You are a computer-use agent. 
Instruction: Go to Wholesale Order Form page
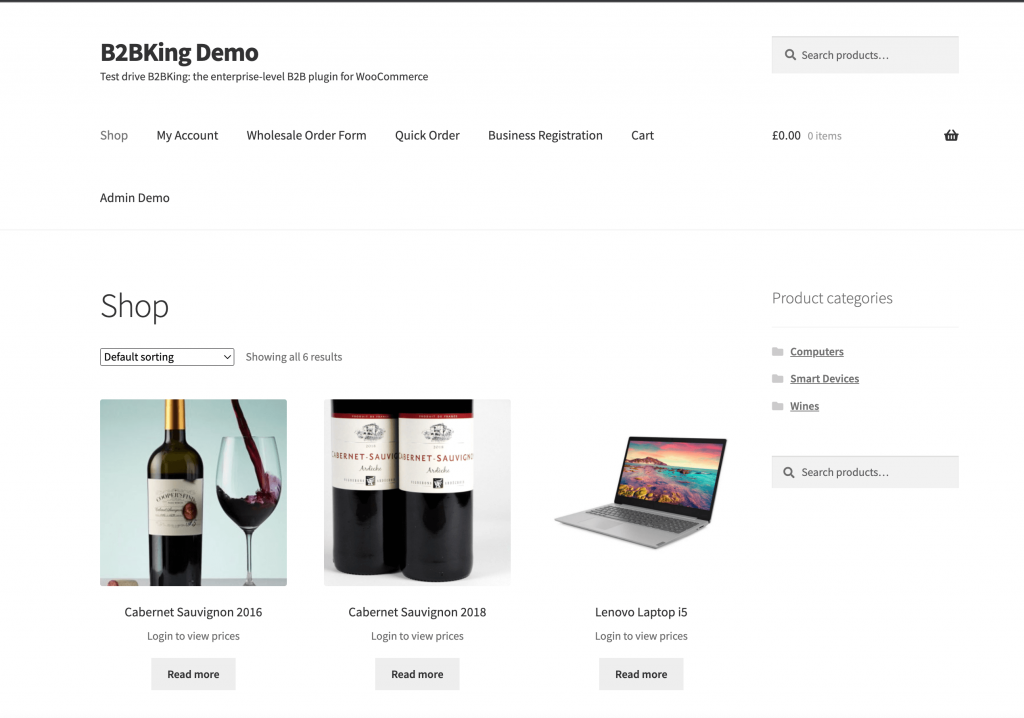(x=306, y=135)
